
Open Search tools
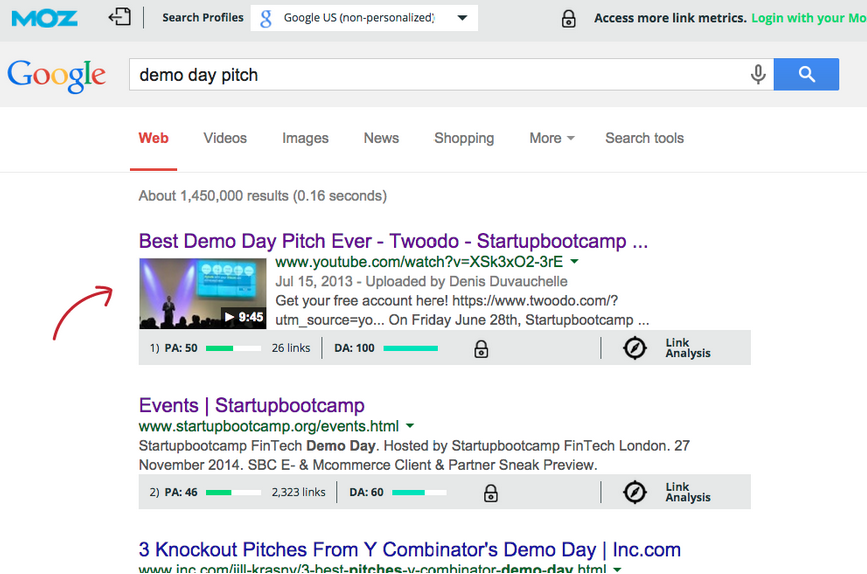click(644, 138)
